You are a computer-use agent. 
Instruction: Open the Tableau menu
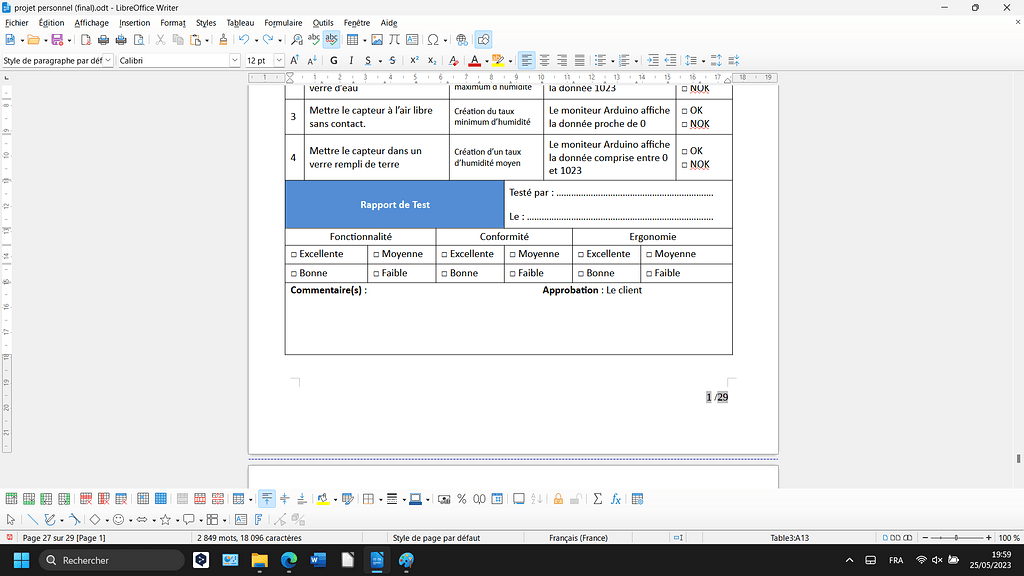click(x=240, y=23)
